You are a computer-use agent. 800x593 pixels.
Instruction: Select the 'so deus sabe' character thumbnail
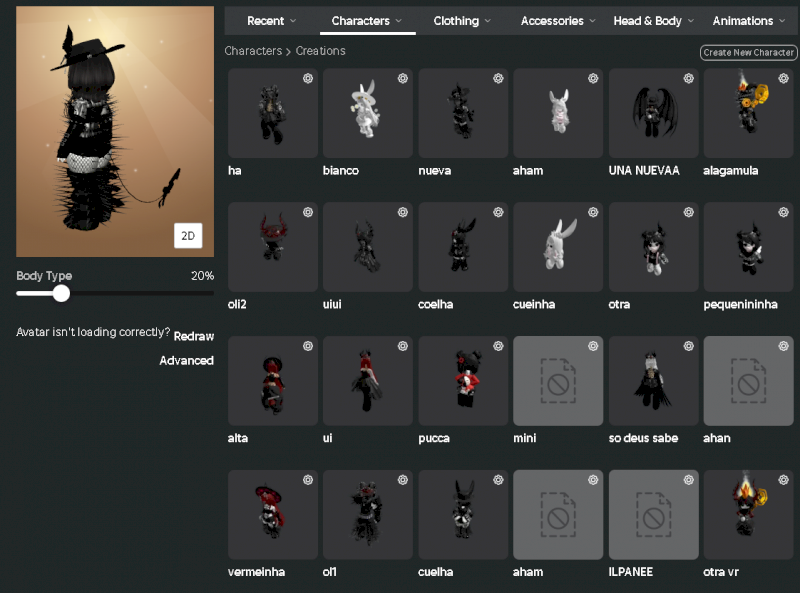coord(655,381)
